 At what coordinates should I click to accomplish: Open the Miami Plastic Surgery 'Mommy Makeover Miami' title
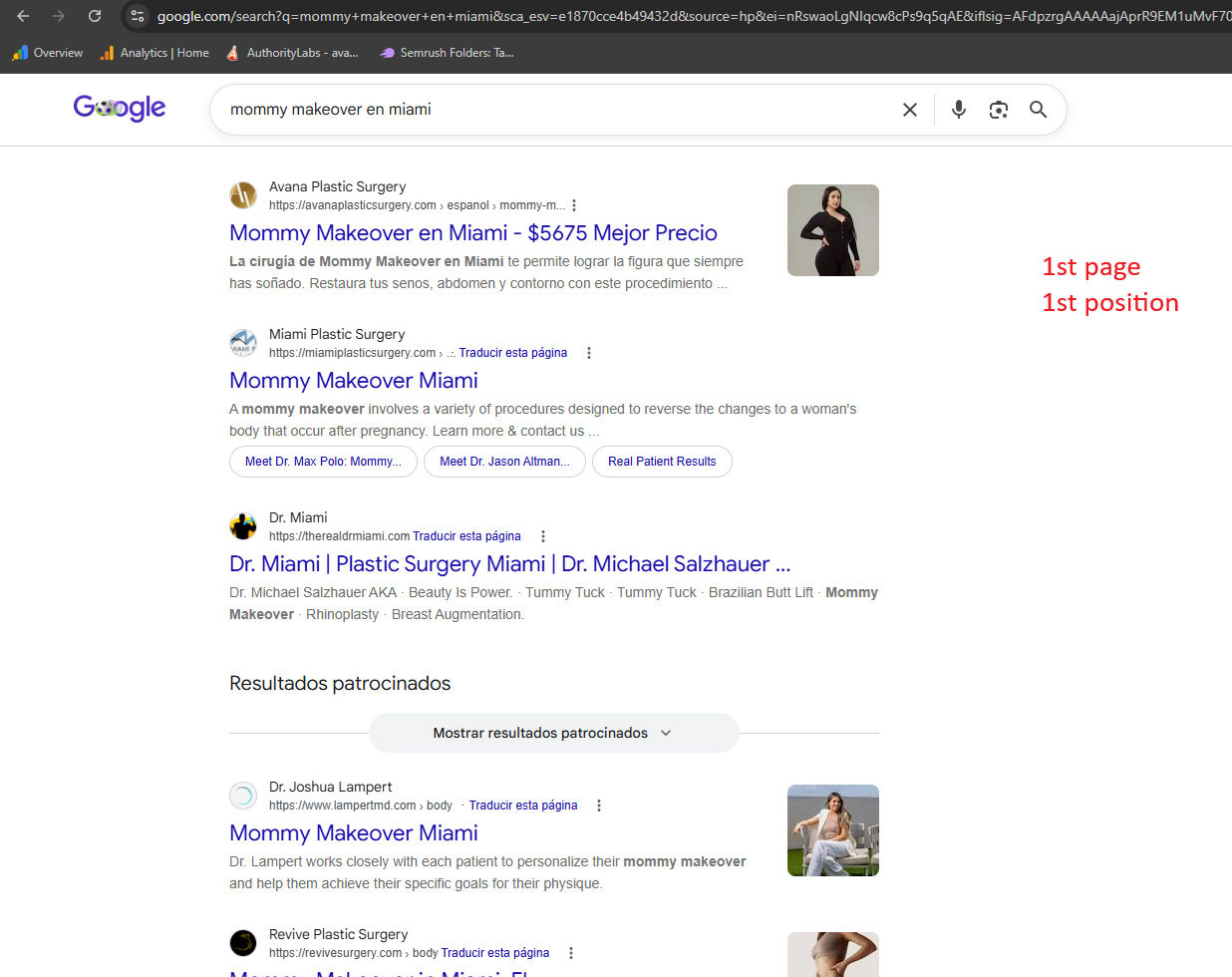[x=354, y=381]
